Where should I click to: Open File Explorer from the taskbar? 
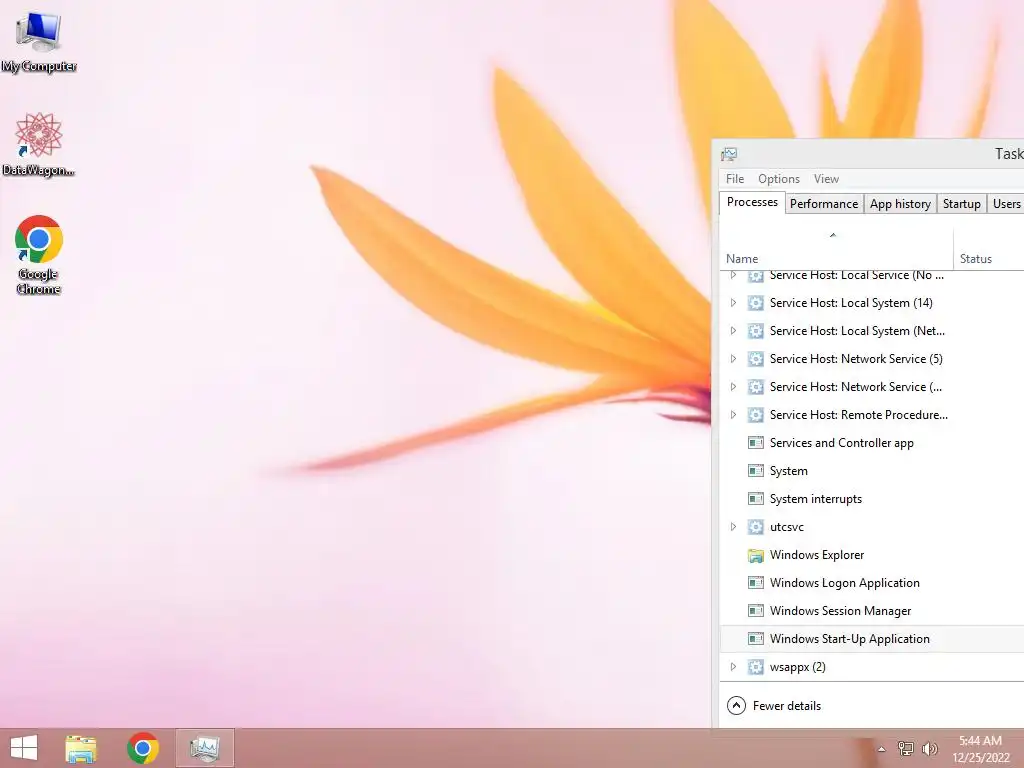pyautogui.click(x=81, y=748)
